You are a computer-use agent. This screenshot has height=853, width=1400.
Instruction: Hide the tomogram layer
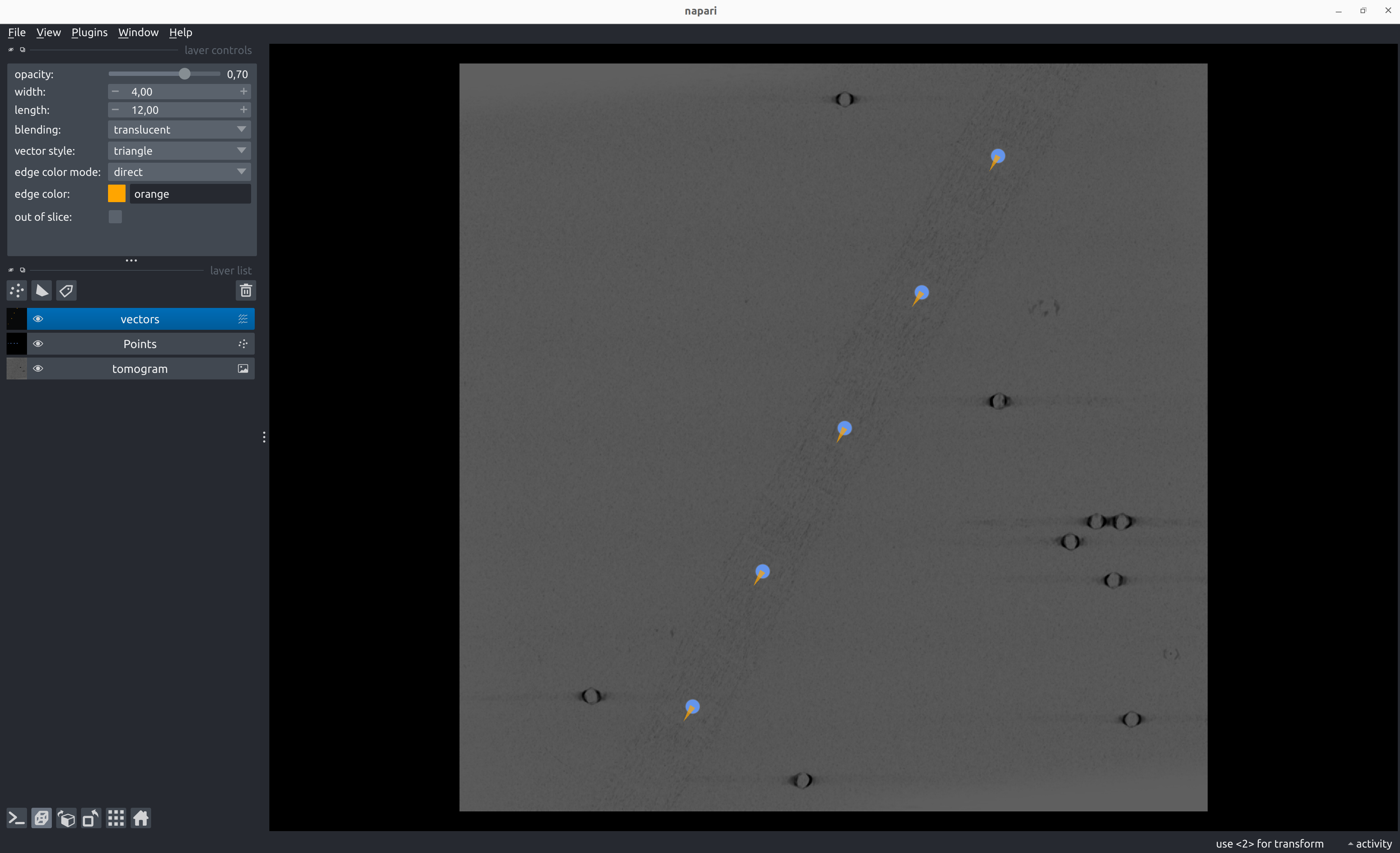(x=38, y=368)
